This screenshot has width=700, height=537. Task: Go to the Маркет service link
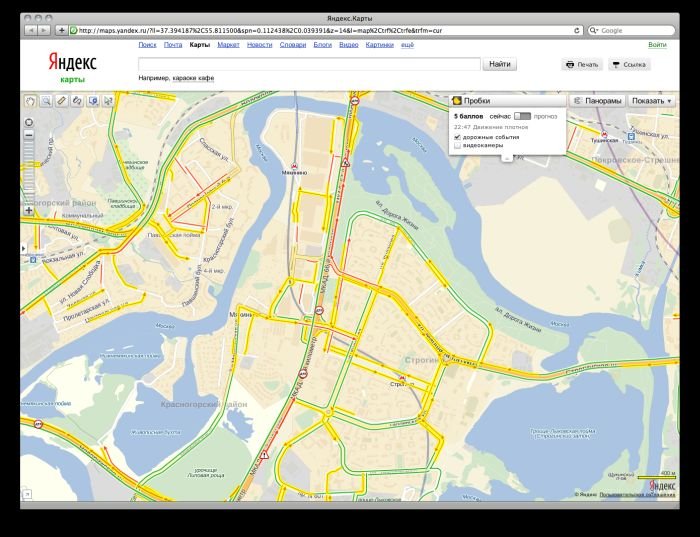pyautogui.click(x=228, y=45)
